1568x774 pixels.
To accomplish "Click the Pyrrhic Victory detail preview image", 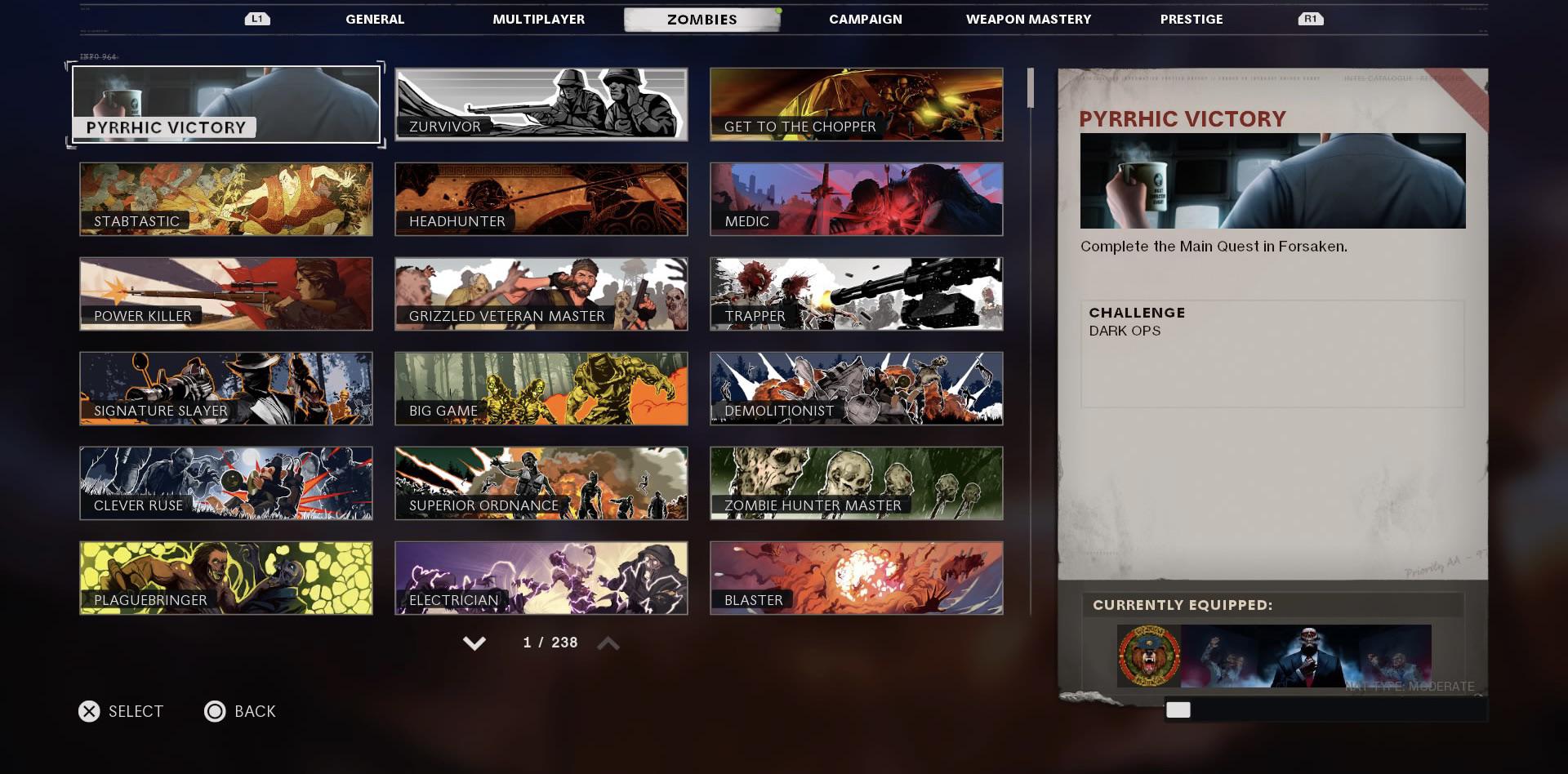I will (1272, 180).
